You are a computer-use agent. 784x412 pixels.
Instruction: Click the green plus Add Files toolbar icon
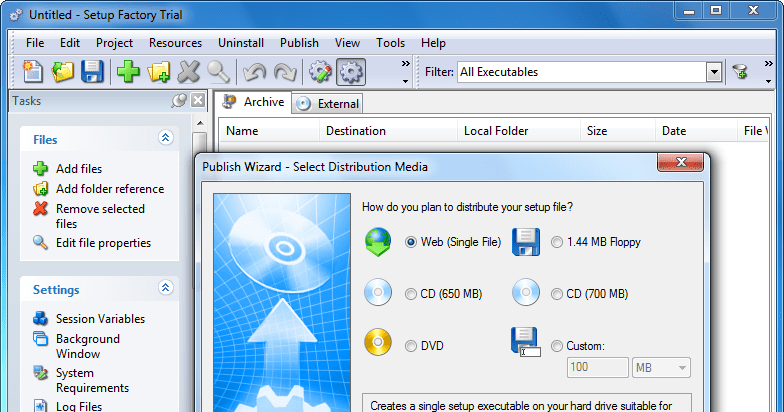[x=128, y=72]
